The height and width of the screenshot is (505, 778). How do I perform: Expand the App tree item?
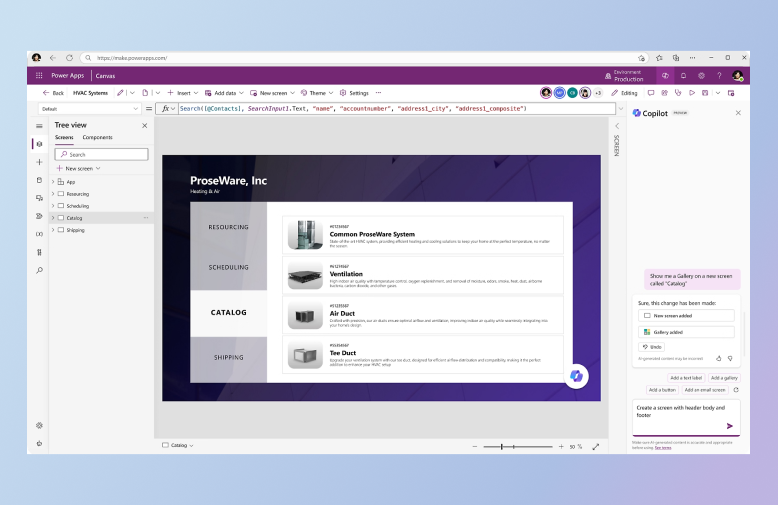(x=53, y=182)
